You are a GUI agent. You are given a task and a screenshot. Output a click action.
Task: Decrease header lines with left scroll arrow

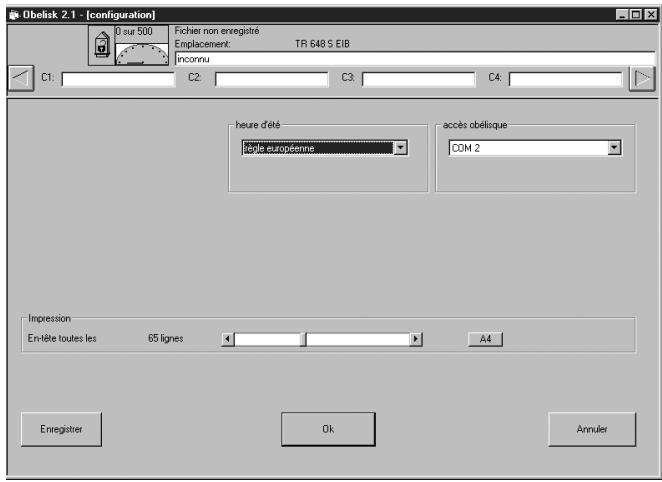click(228, 339)
